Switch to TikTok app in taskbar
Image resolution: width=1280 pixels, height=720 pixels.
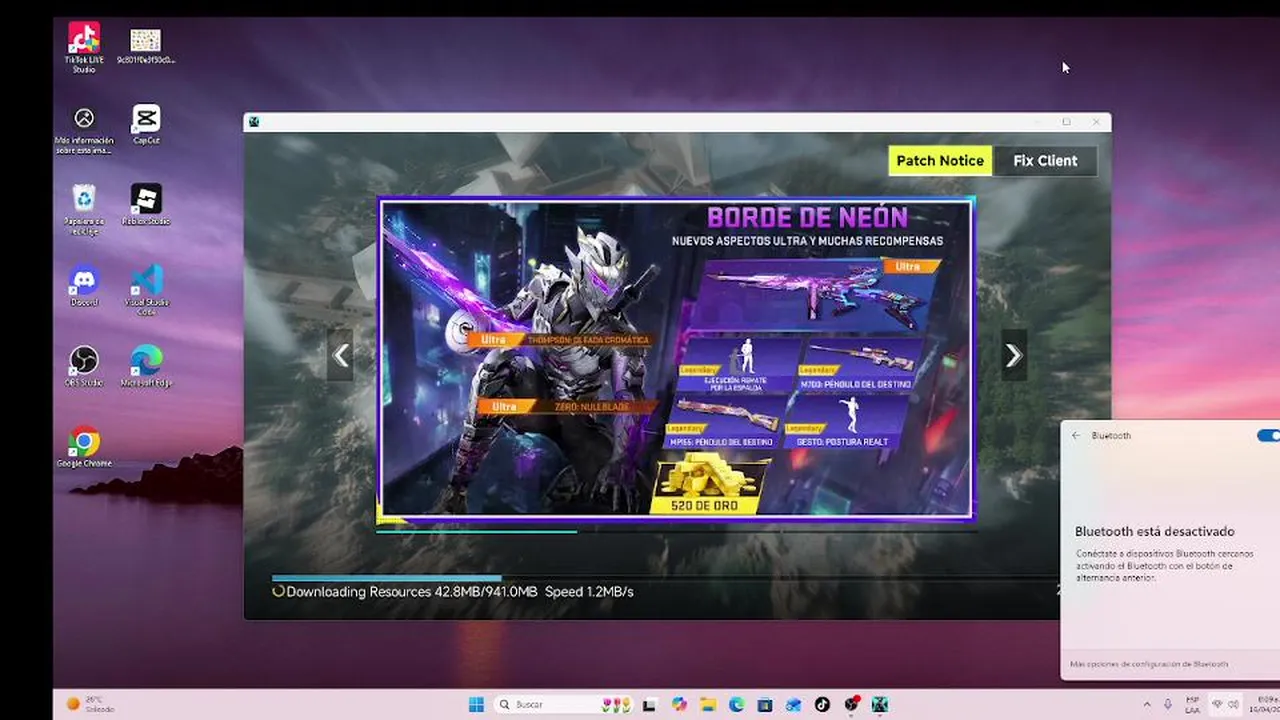click(822, 704)
